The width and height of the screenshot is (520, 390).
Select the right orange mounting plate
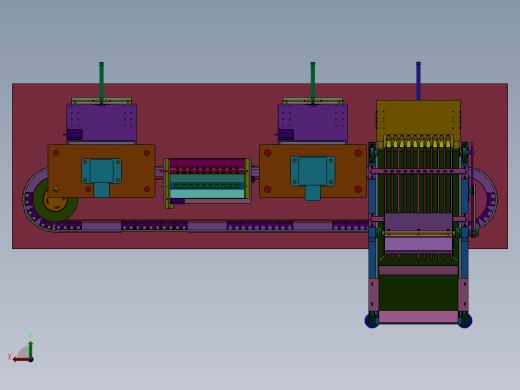[x=313, y=171]
